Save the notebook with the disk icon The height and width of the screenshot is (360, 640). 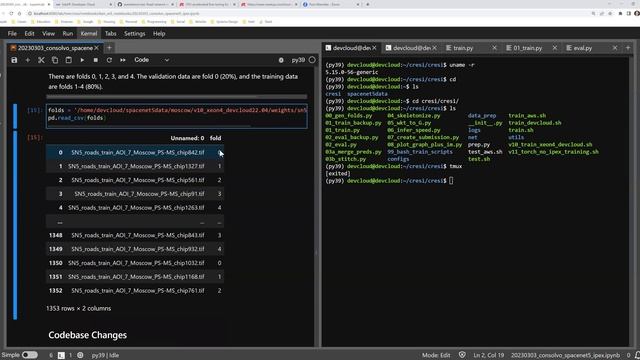[x=14, y=60]
